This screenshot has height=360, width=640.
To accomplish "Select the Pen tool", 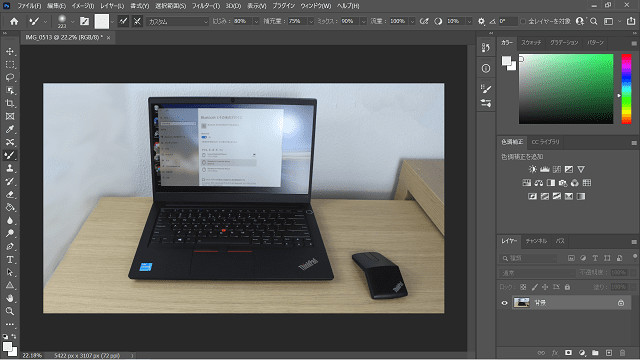I will (10, 247).
